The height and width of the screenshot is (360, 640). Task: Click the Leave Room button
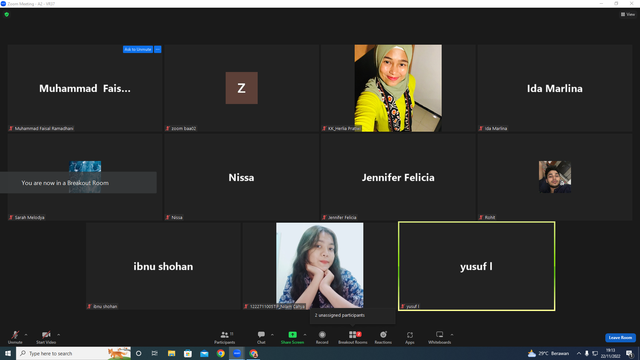click(x=620, y=338)
